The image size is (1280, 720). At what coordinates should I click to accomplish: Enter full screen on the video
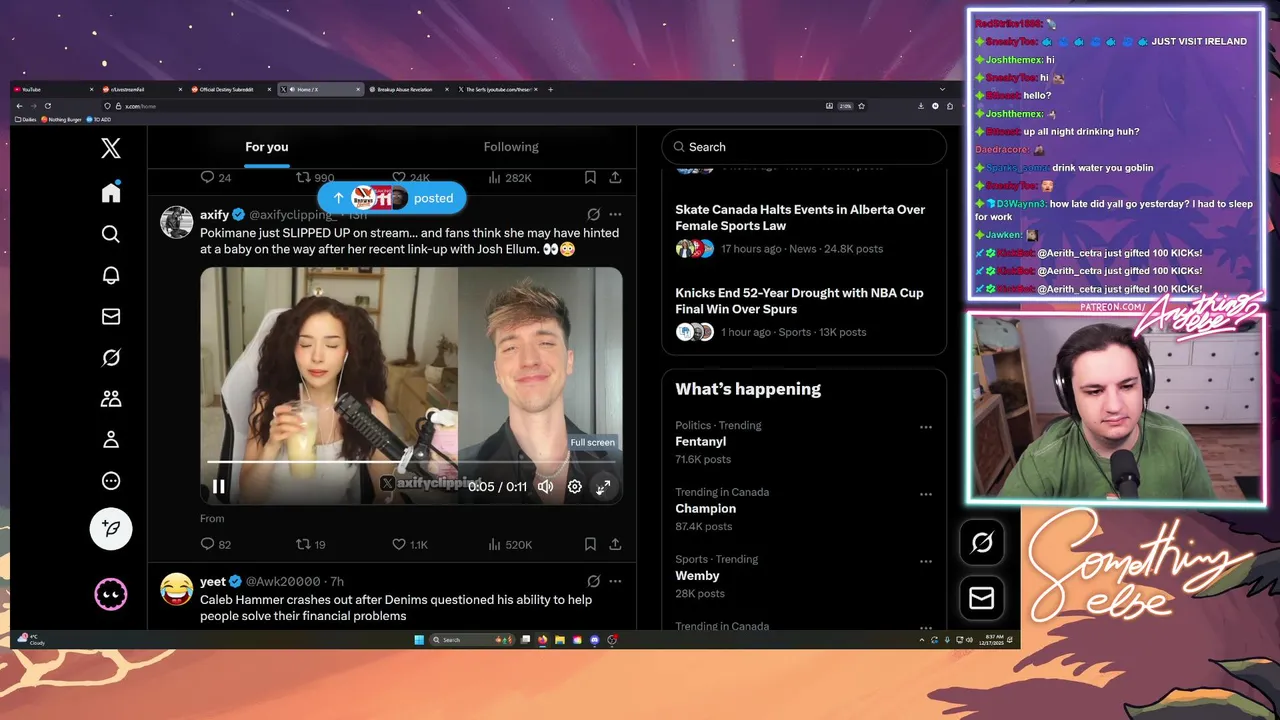603,487
